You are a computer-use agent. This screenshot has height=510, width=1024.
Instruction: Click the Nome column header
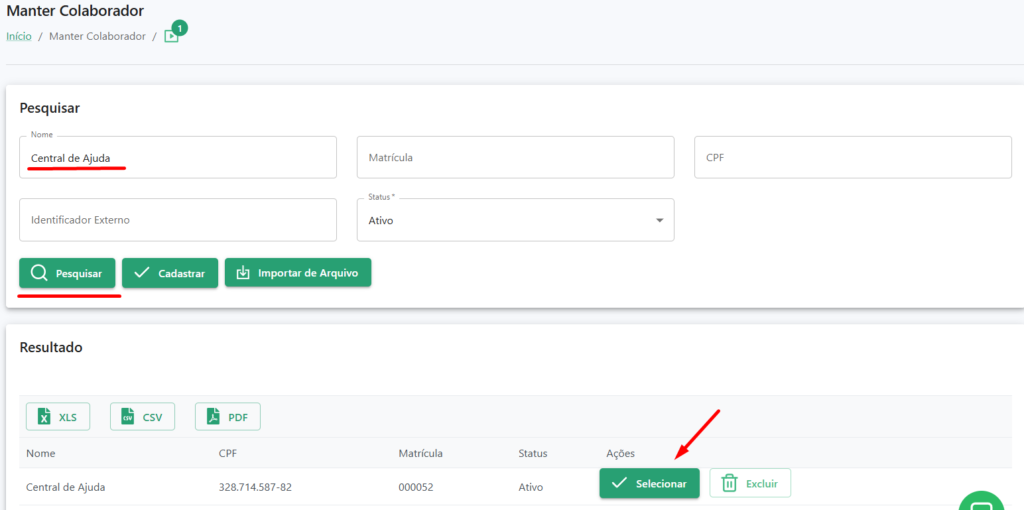pos(40,453)
